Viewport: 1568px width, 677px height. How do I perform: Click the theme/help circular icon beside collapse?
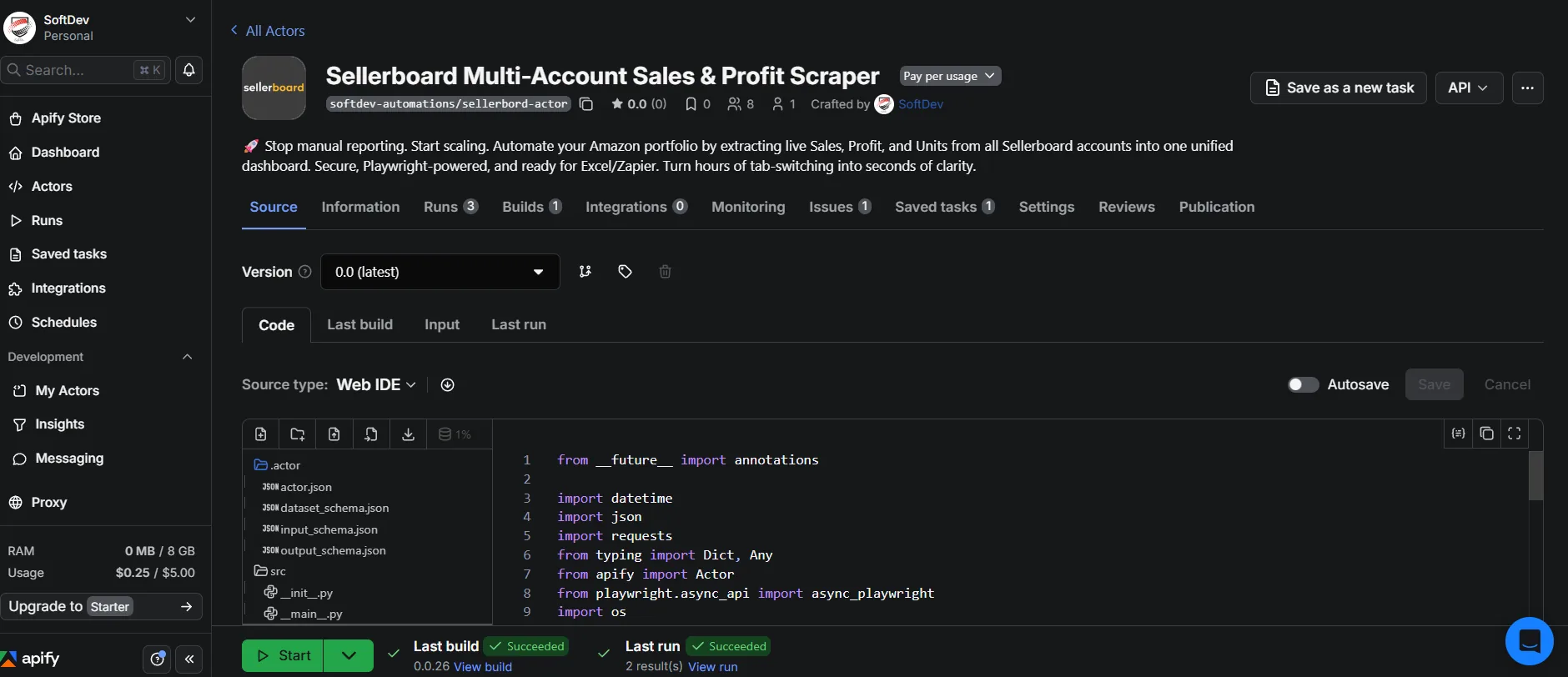pos(157,659)
